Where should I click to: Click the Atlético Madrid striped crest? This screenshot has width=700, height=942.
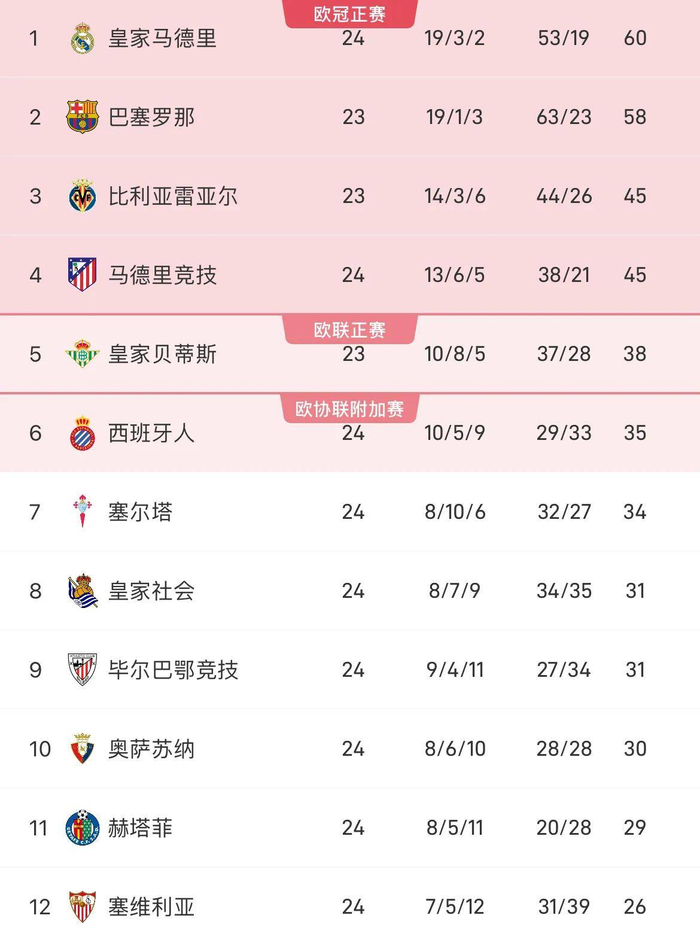click(83, 274)
